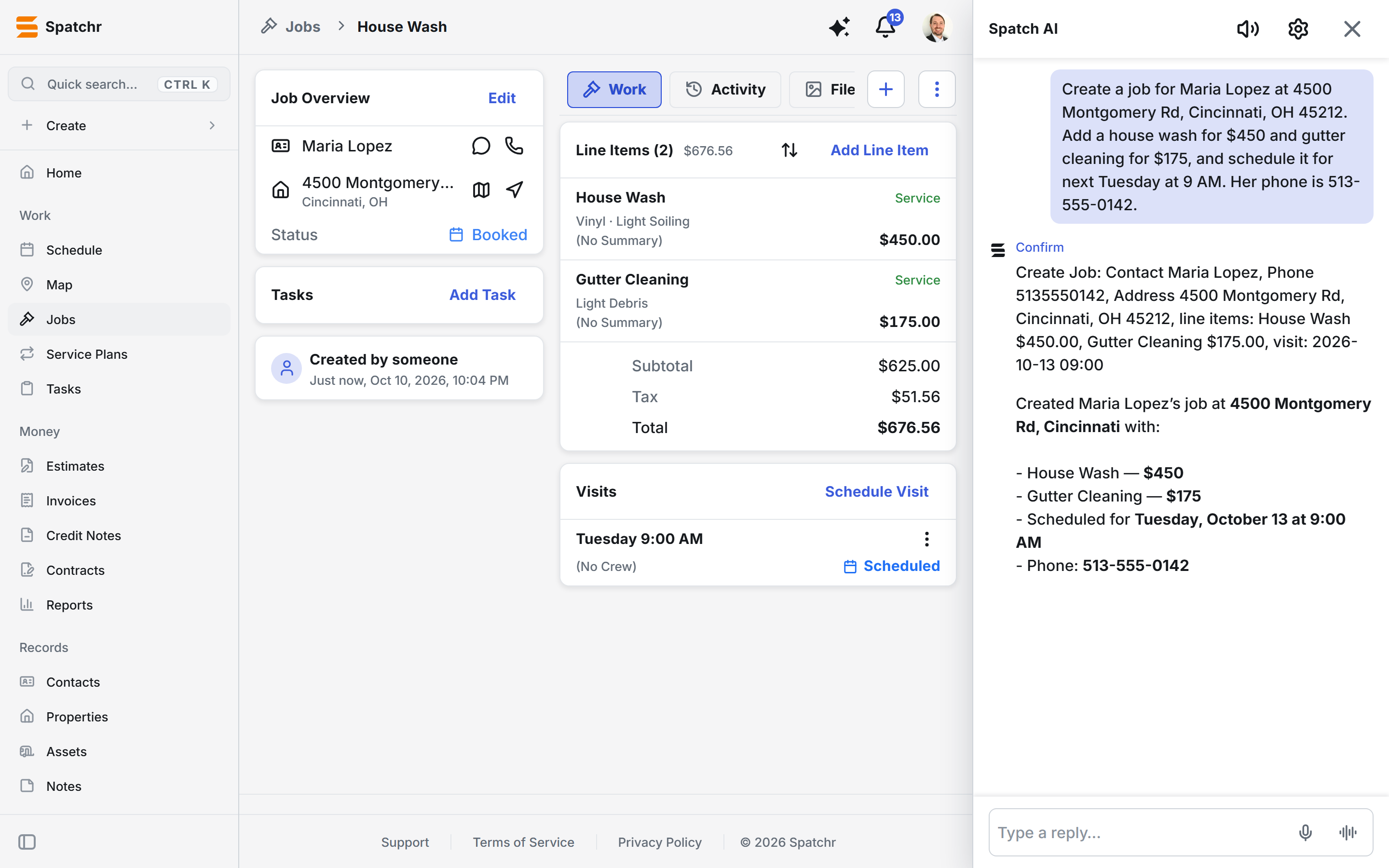
Task: Add a new tab with plus button
Action: [885, 90]
